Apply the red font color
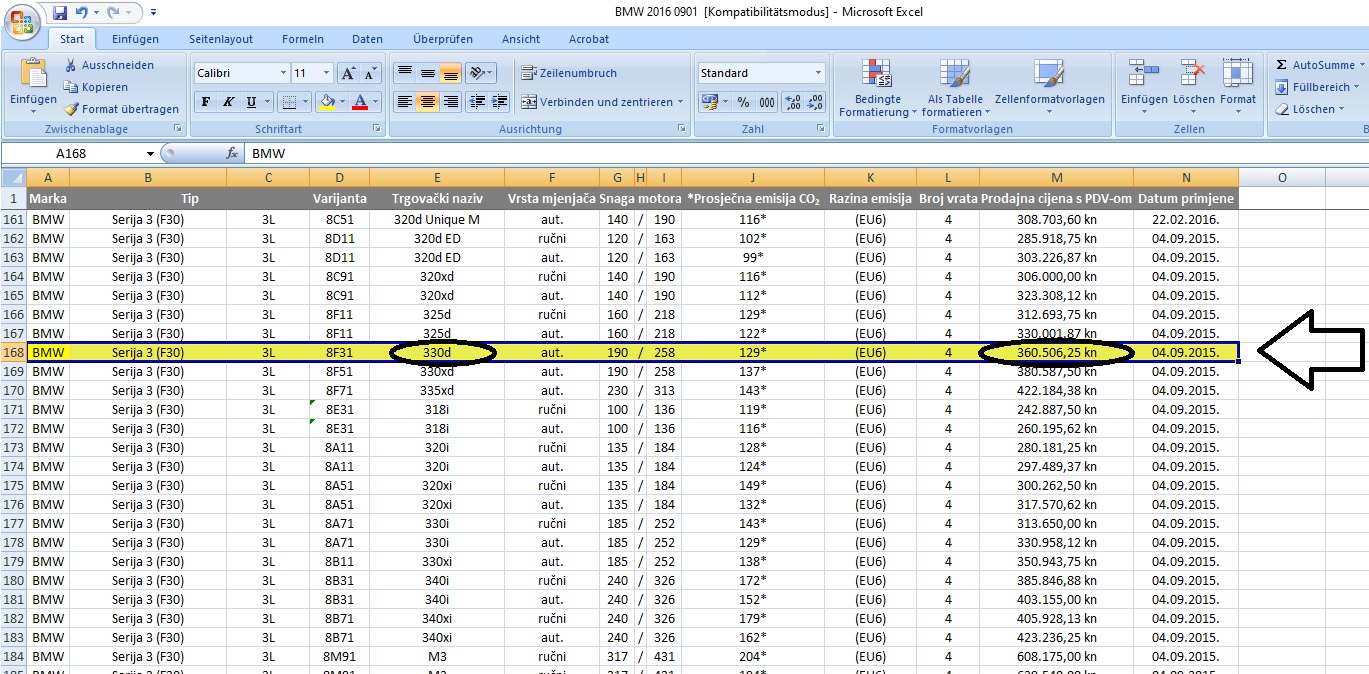1369x674 pixels. click(x=360, y=102)
